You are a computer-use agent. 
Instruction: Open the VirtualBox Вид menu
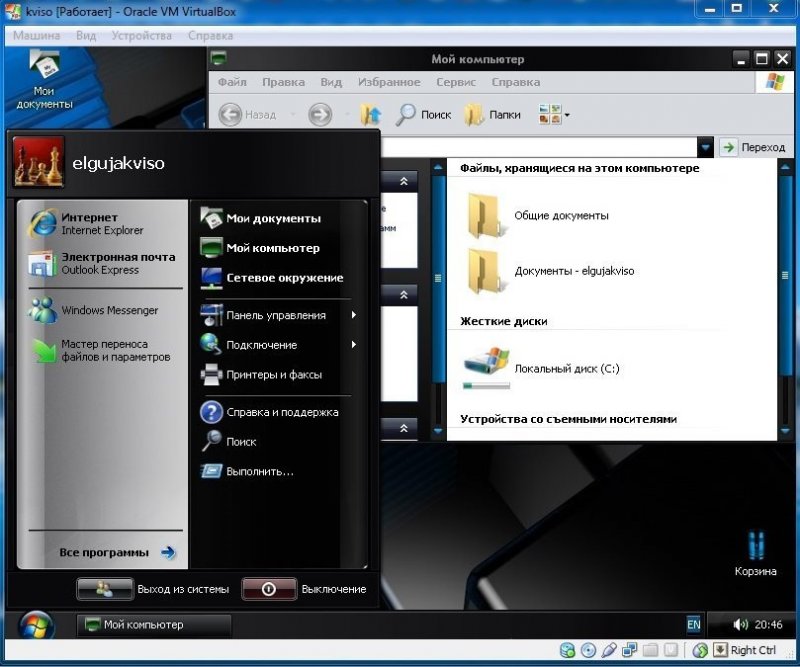point(86,35)
